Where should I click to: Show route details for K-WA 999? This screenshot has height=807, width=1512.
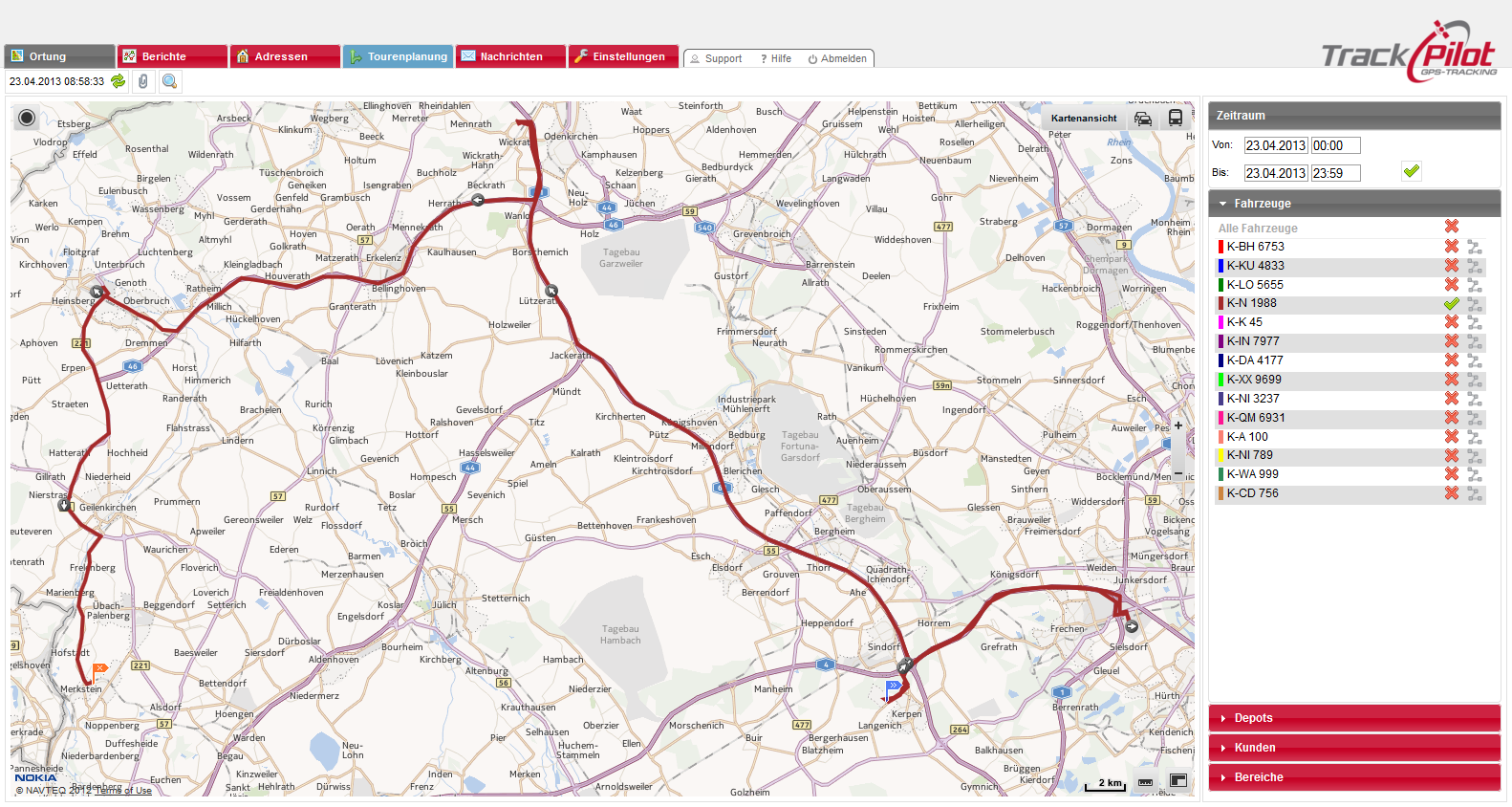[1475, 474]
